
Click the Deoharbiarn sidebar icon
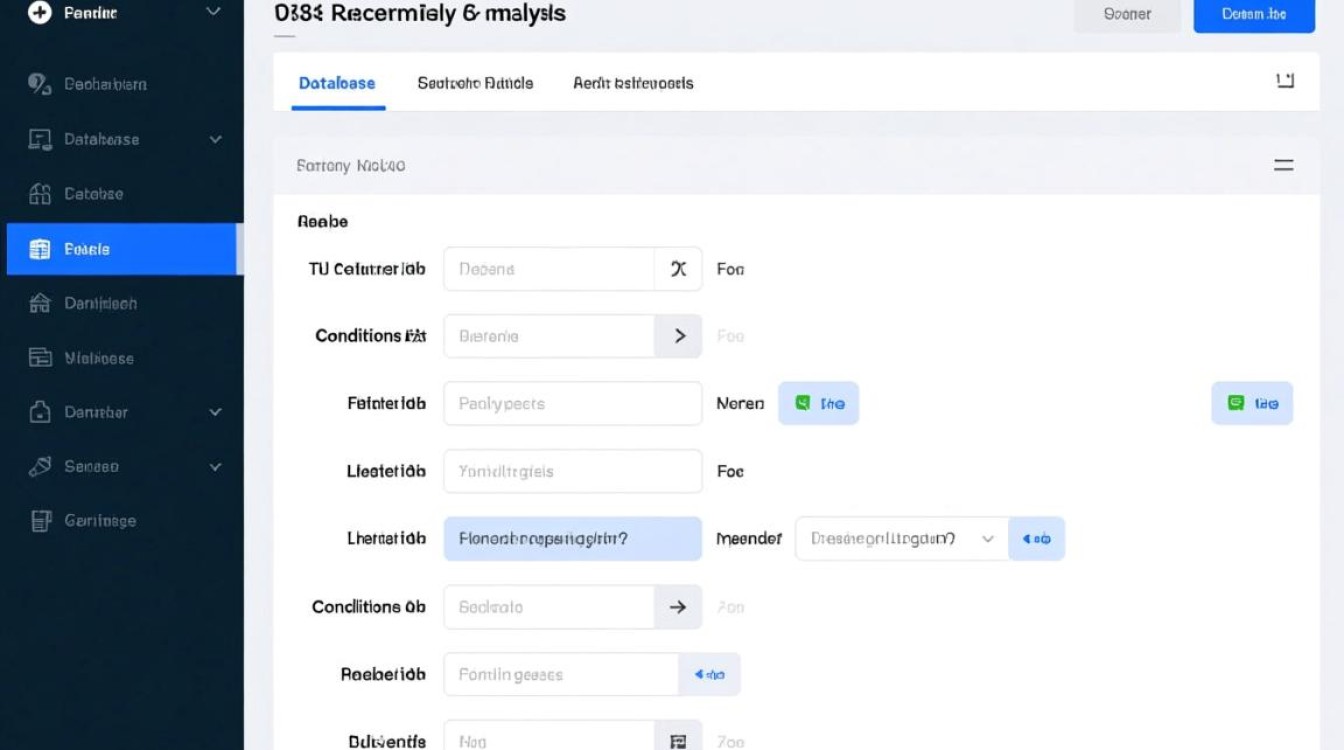coord(39,85)
